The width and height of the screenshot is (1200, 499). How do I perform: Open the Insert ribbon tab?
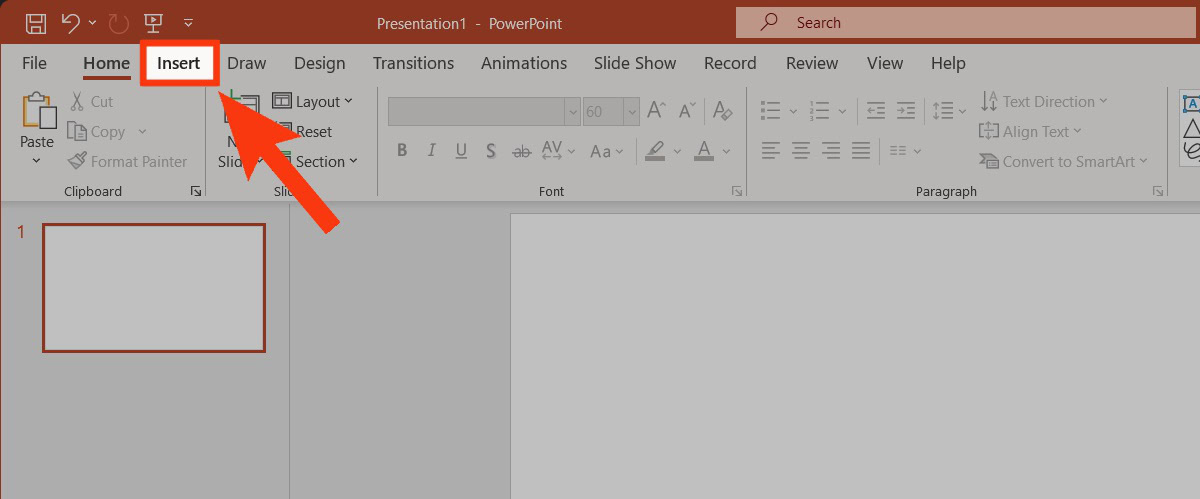click(179, 63)
